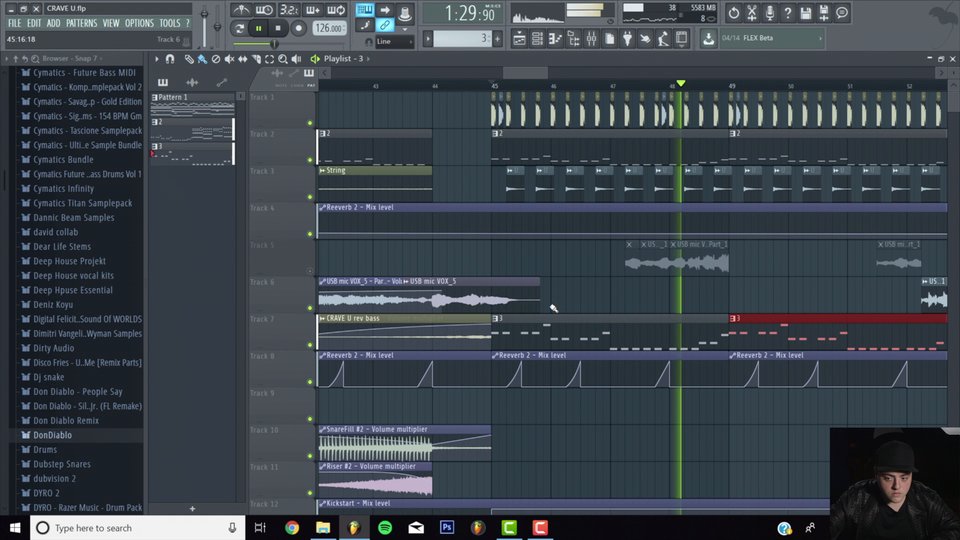This screenshot has width=960, height=540.
Task: Expand the FLEX Beta news arrow
Action: pos(820,38)
